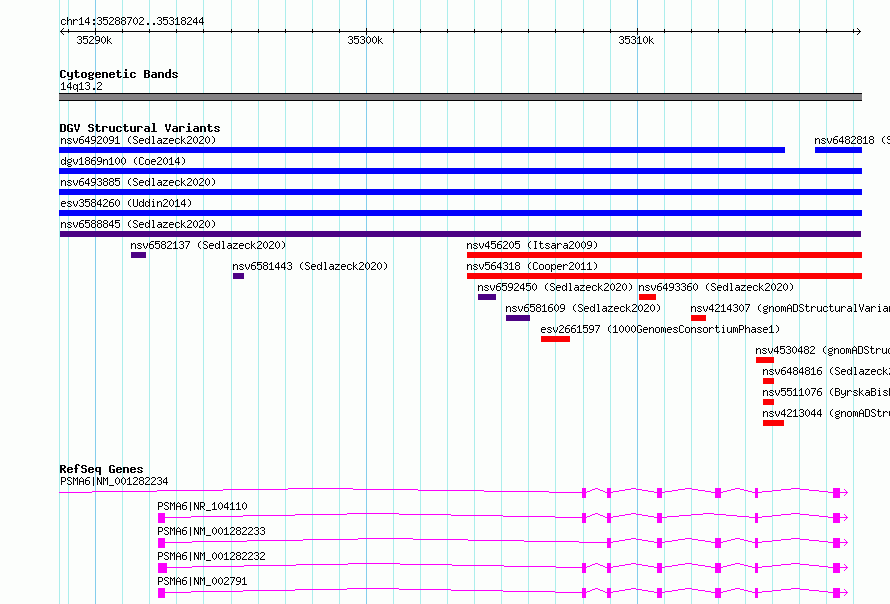890x604 pixels.
Task: Open the nsv6493885 (Sedlazeck2020) label
Action: coord(138,182)
